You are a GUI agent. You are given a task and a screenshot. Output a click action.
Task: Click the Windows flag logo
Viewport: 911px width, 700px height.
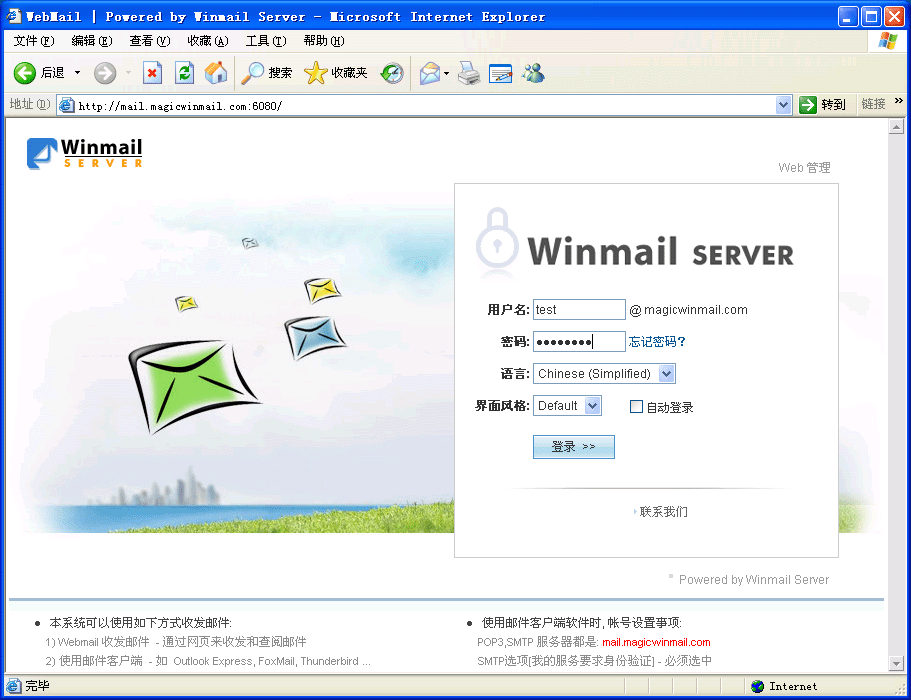tap(888, 41)
